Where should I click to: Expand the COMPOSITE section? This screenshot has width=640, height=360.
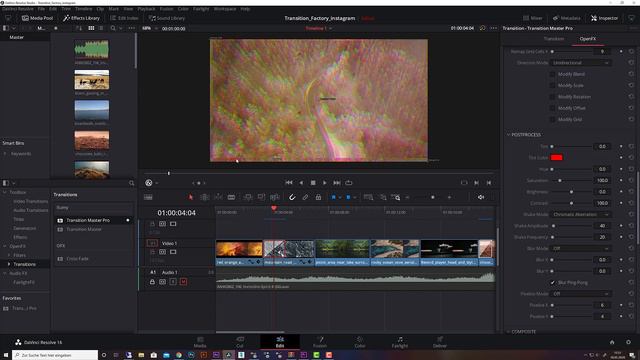click(509, 331)
